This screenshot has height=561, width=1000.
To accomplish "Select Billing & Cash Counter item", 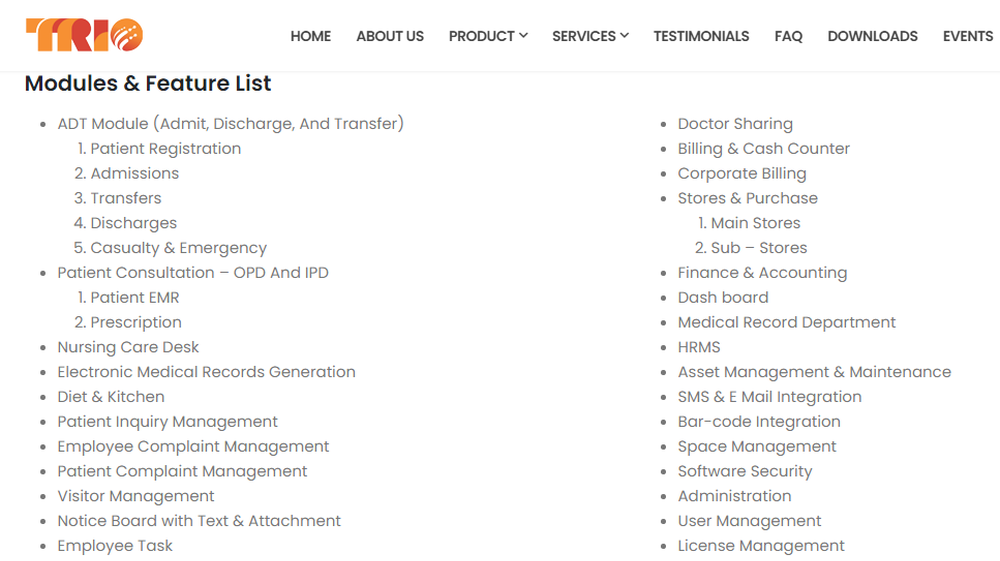I will coord(763,149).
